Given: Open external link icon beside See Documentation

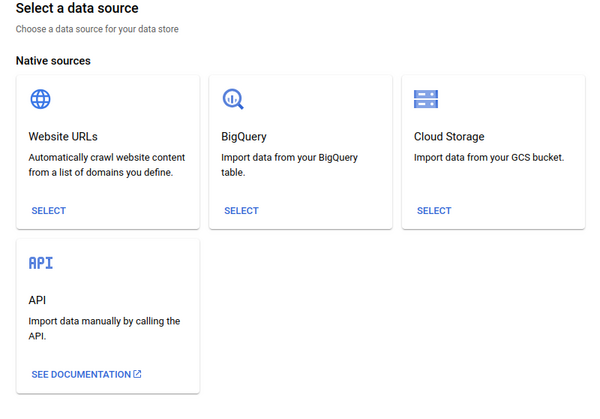Looking at the screenshot, I should click(137, 374).
